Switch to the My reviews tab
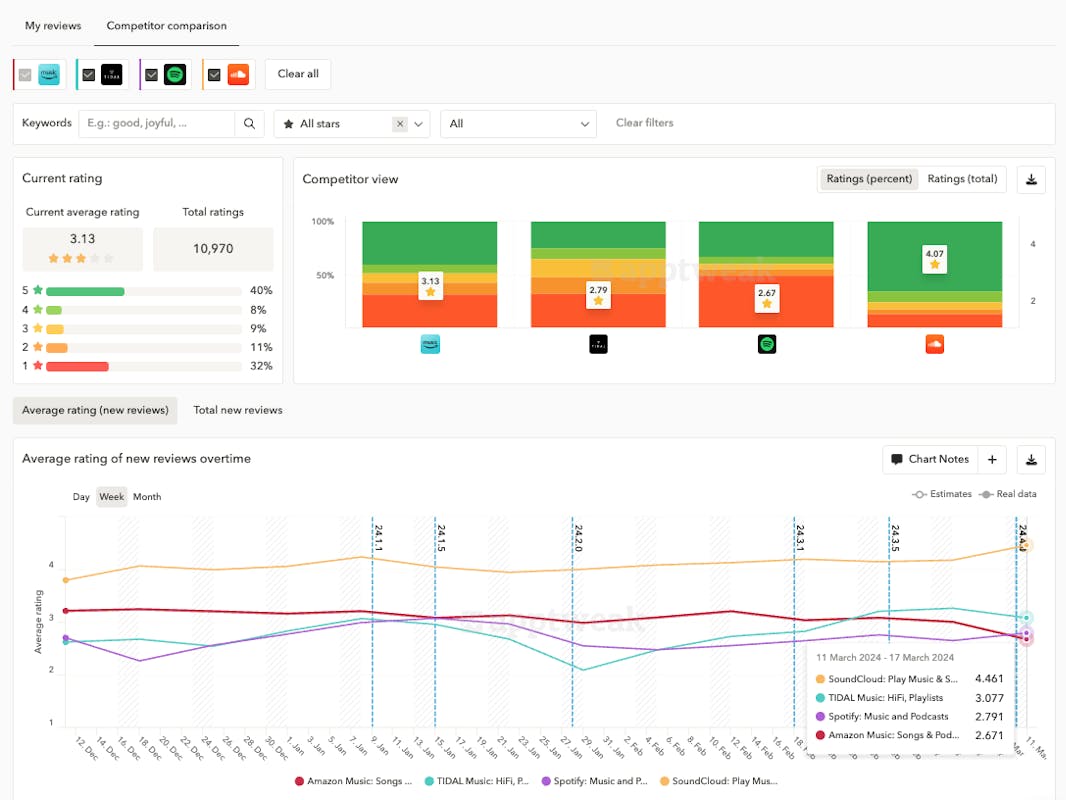This screenshot has height=800, width=1066. tap(53, 26)
